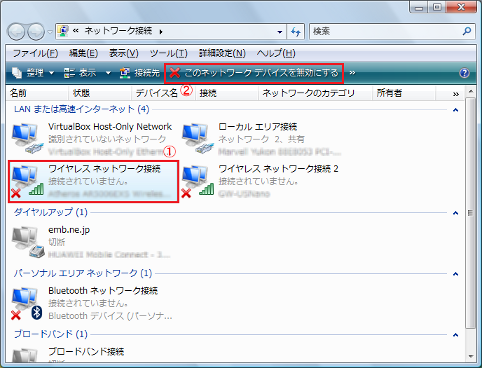The height and width of the screenshot is (368, 482).
Task: Click the 識別されていないネットワーク status text
Action: (x=107, y=139)
